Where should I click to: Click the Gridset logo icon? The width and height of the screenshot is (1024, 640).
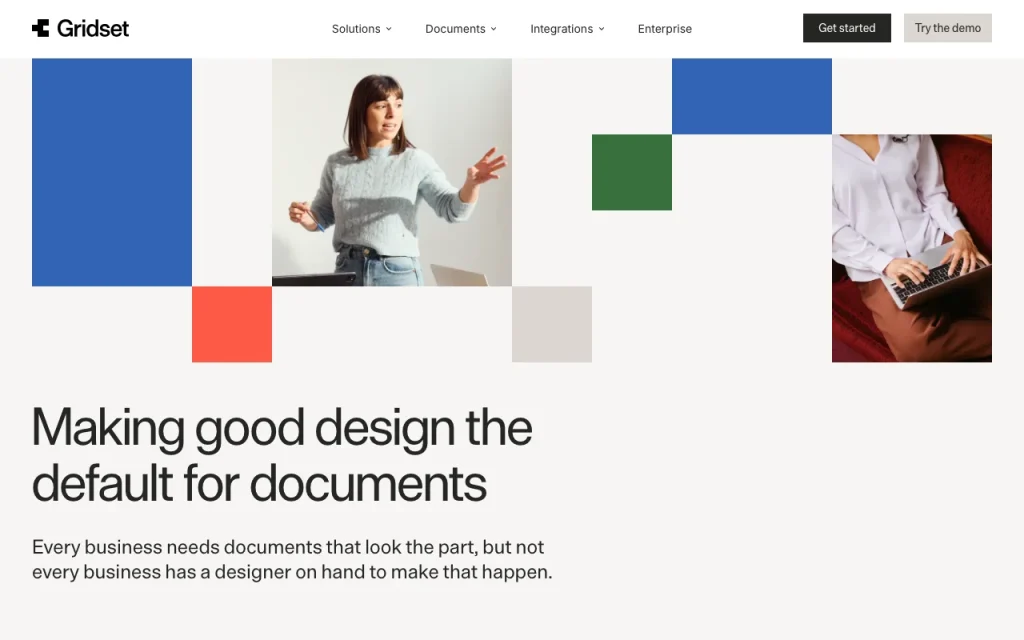pyautogui.click(x=40, y=28)
